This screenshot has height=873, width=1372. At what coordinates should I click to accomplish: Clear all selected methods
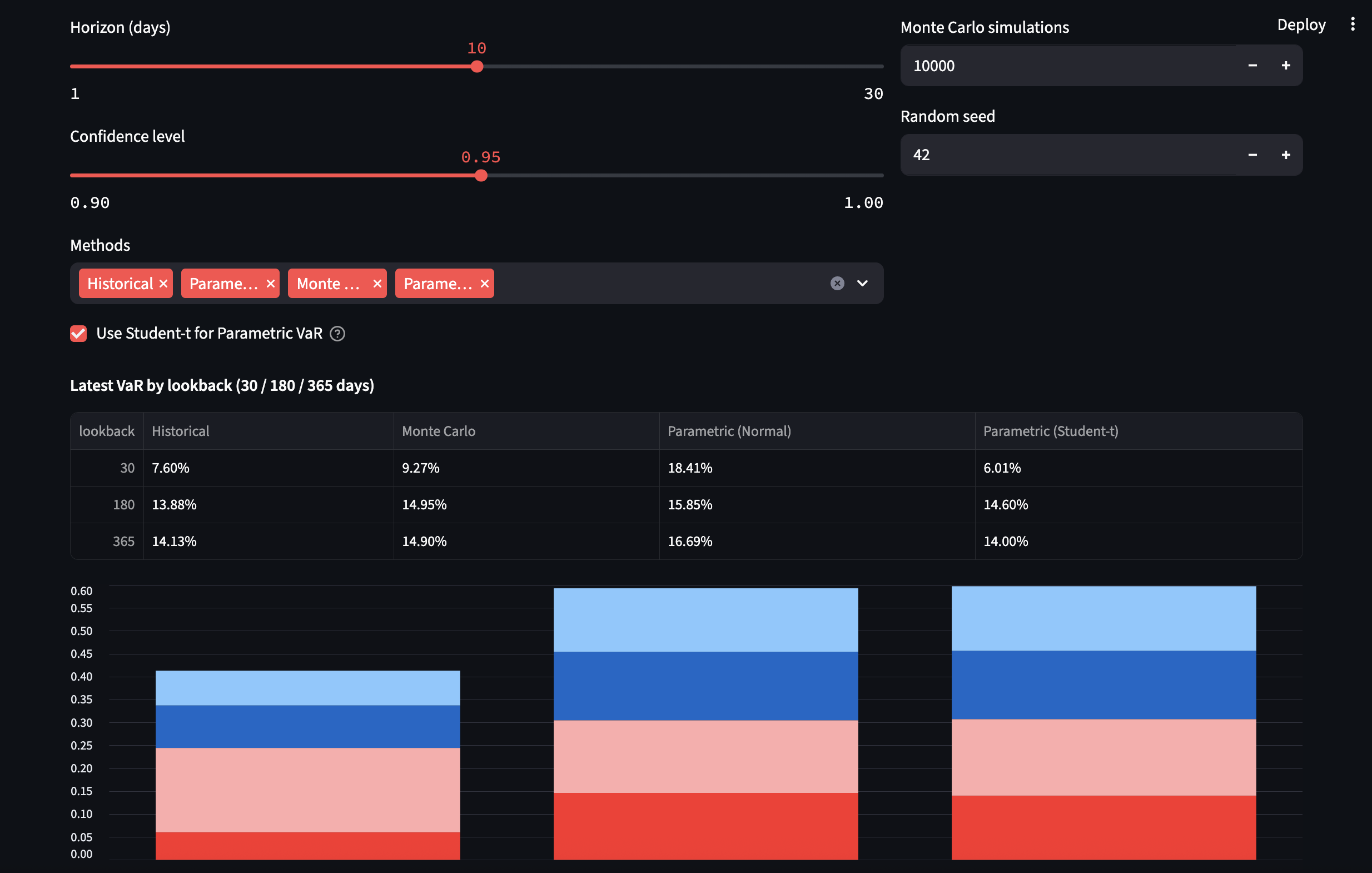(x=837, y=283)
